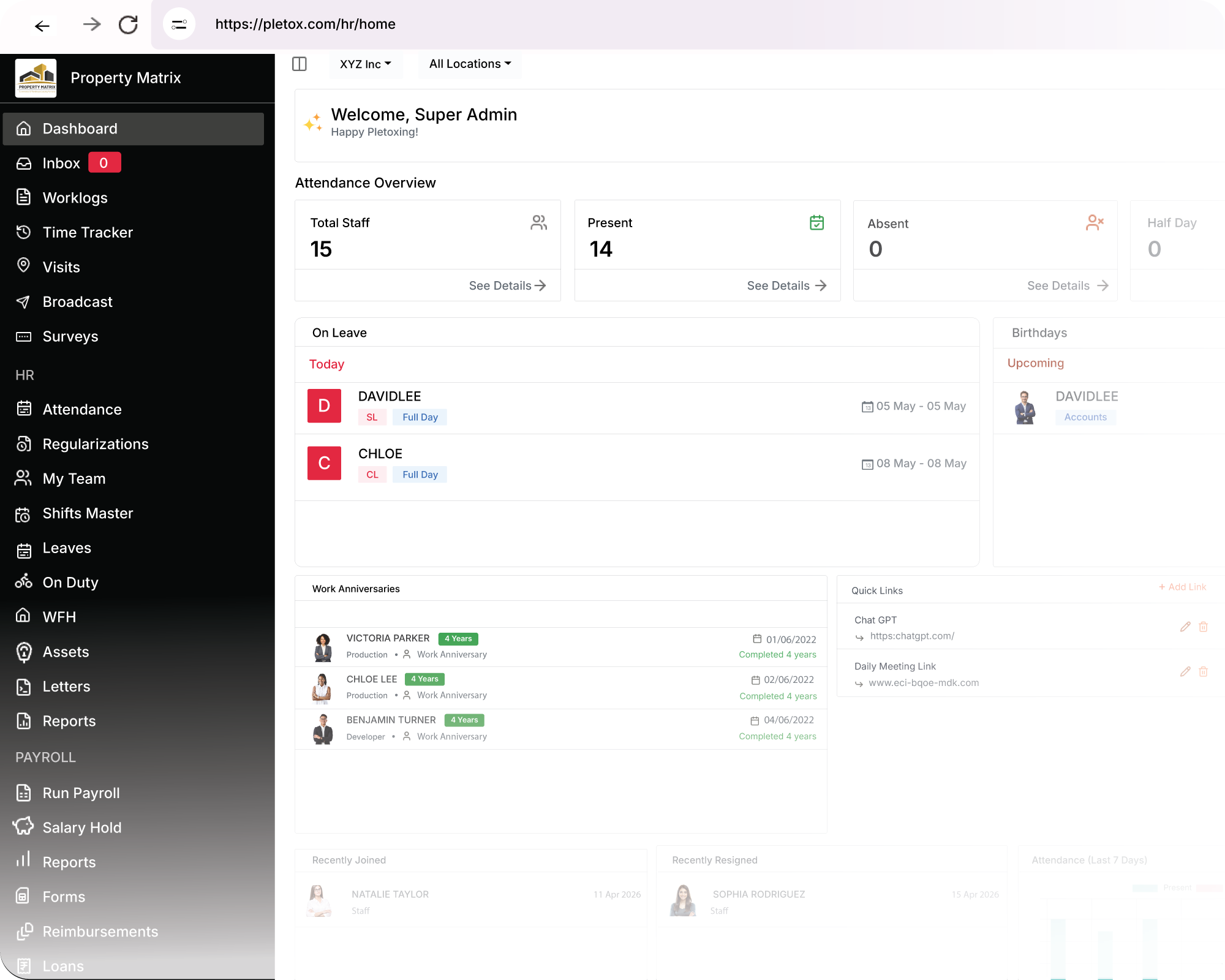
Task: Click the Absent user-remove icon
Action: pyautogui.click(x=1095, y=222)
